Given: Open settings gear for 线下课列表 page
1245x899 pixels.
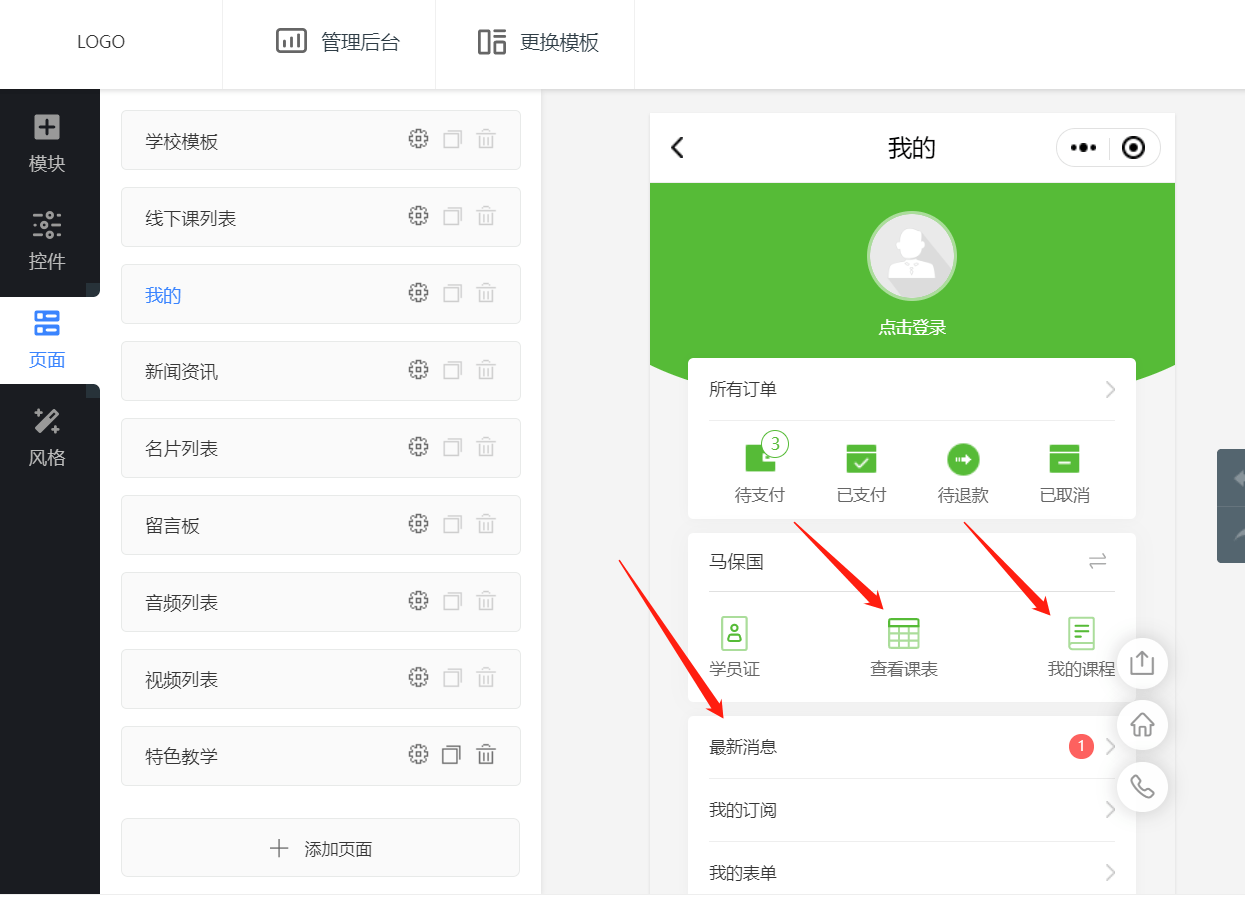Looking at the screenshot, I should (x=418, y=216).
